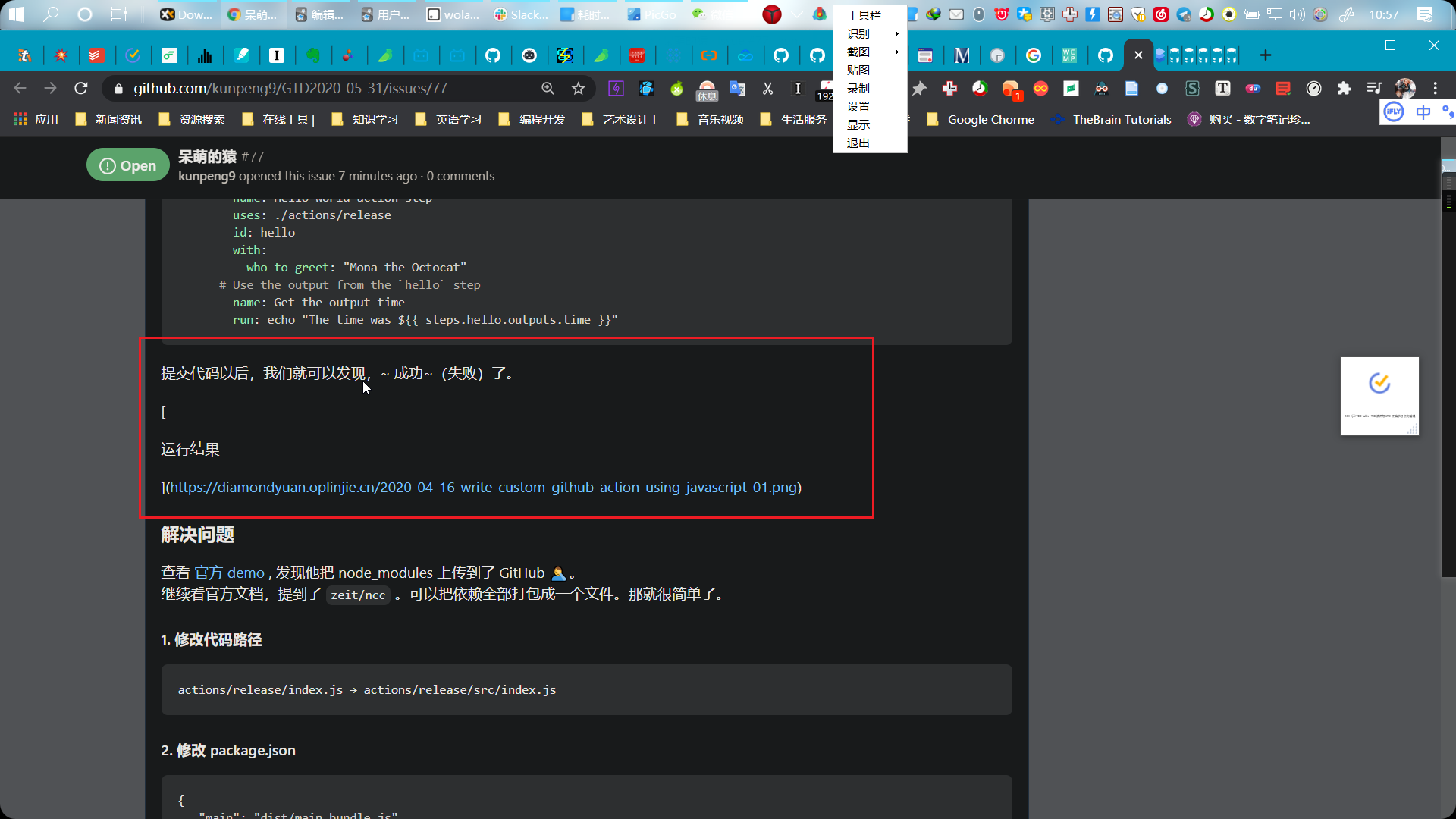
Task: Bookmark this page with the star icon
Action: point(579,89)
